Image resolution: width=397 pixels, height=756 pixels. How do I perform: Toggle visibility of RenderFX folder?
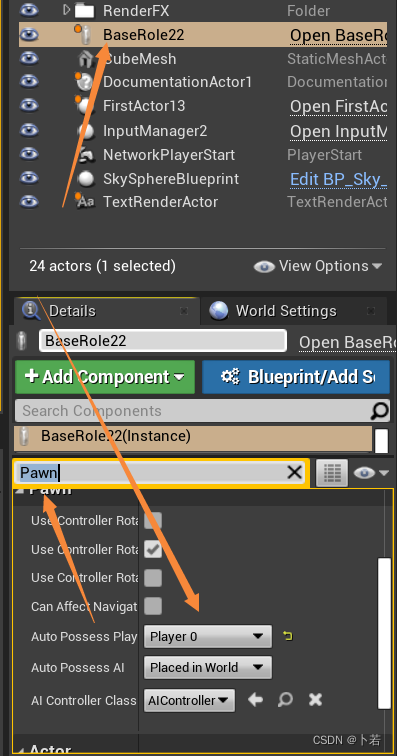[29, 10]
